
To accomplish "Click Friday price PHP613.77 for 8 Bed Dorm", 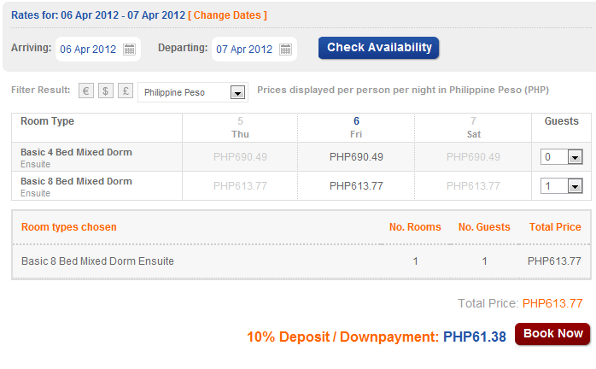I will (356, 186).
